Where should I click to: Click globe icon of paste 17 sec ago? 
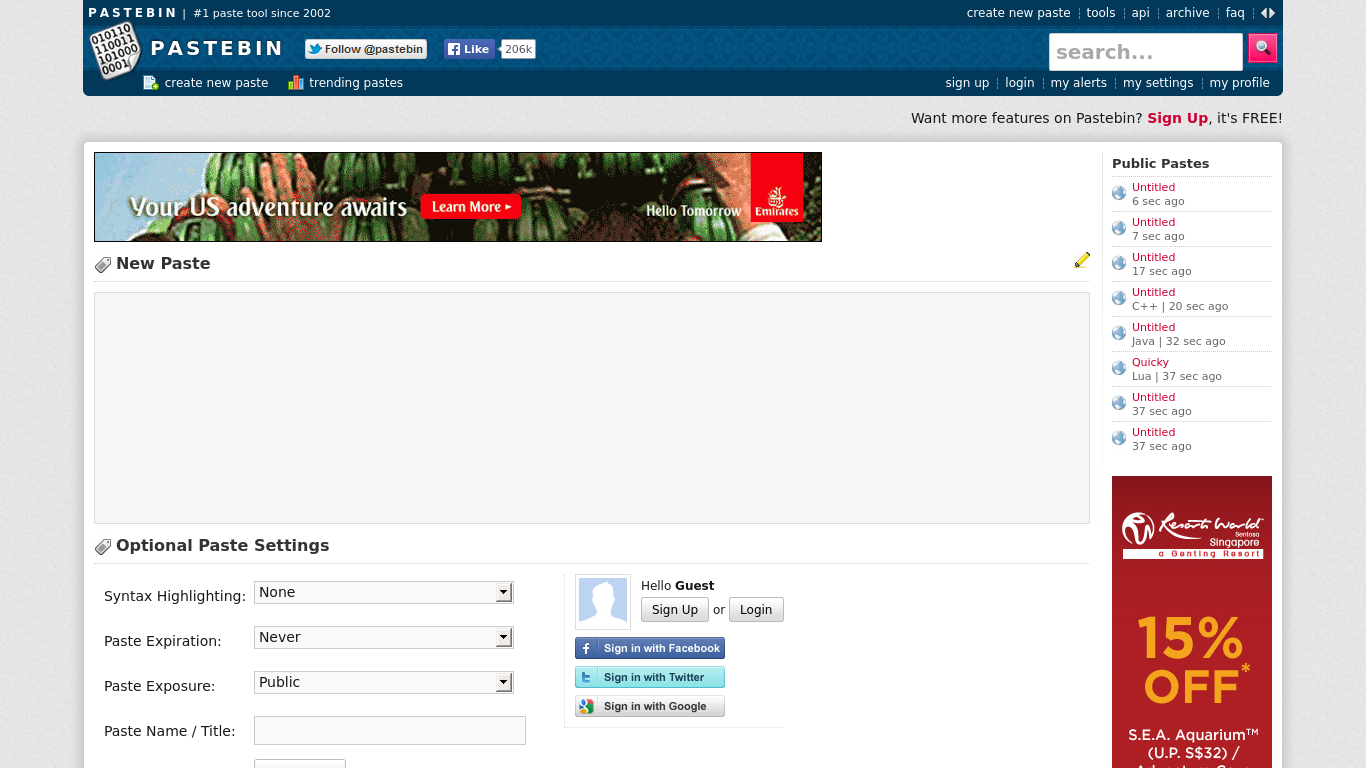coord(1119,263)
